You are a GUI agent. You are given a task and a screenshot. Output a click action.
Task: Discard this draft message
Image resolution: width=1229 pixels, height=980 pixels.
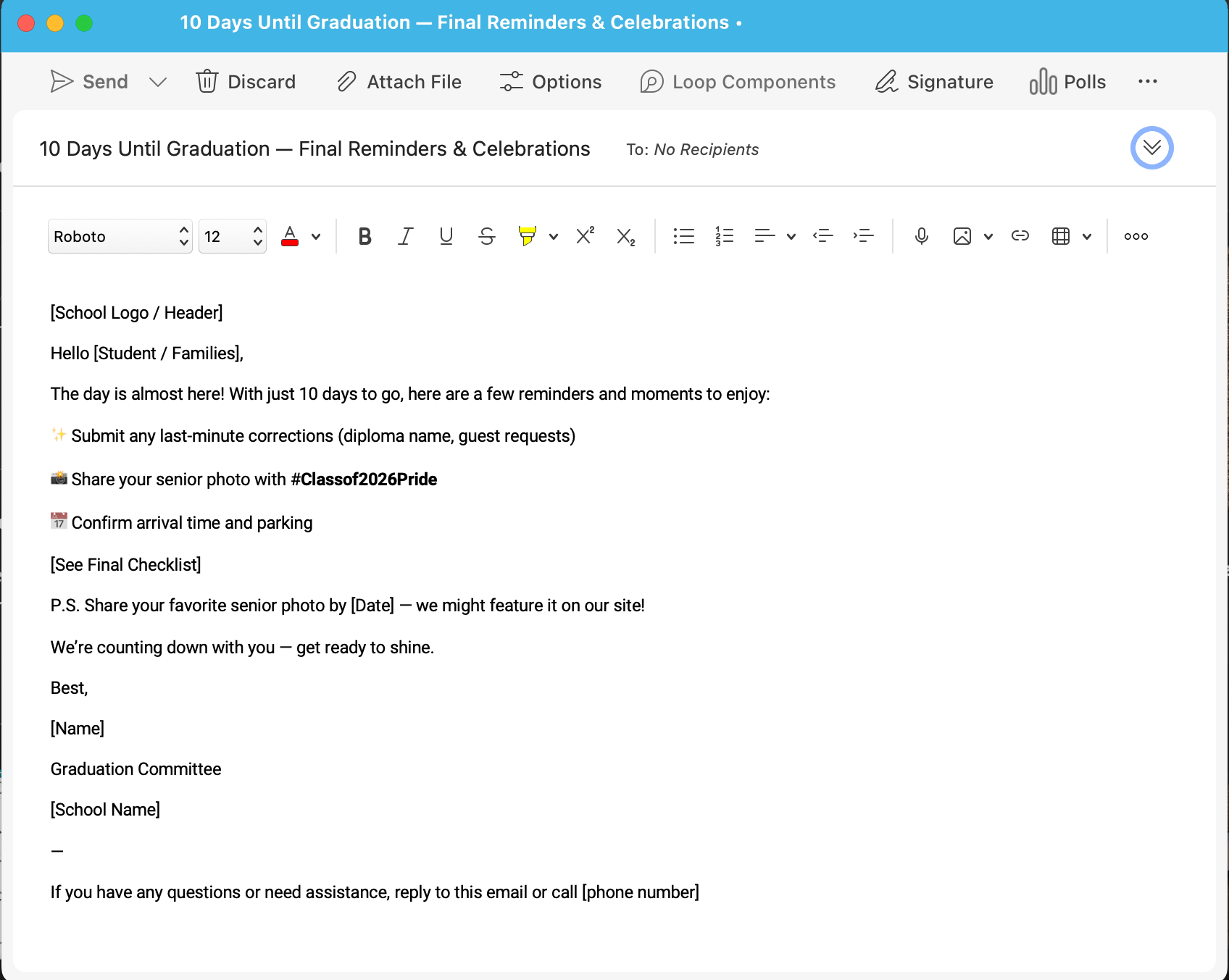coord(246,82)
